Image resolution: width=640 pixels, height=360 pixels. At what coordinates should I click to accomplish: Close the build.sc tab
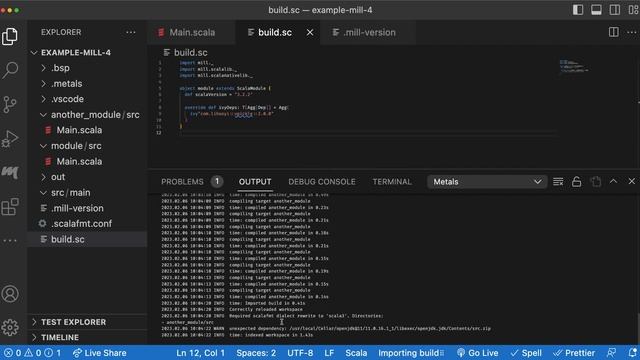click(x=310, y=32)
